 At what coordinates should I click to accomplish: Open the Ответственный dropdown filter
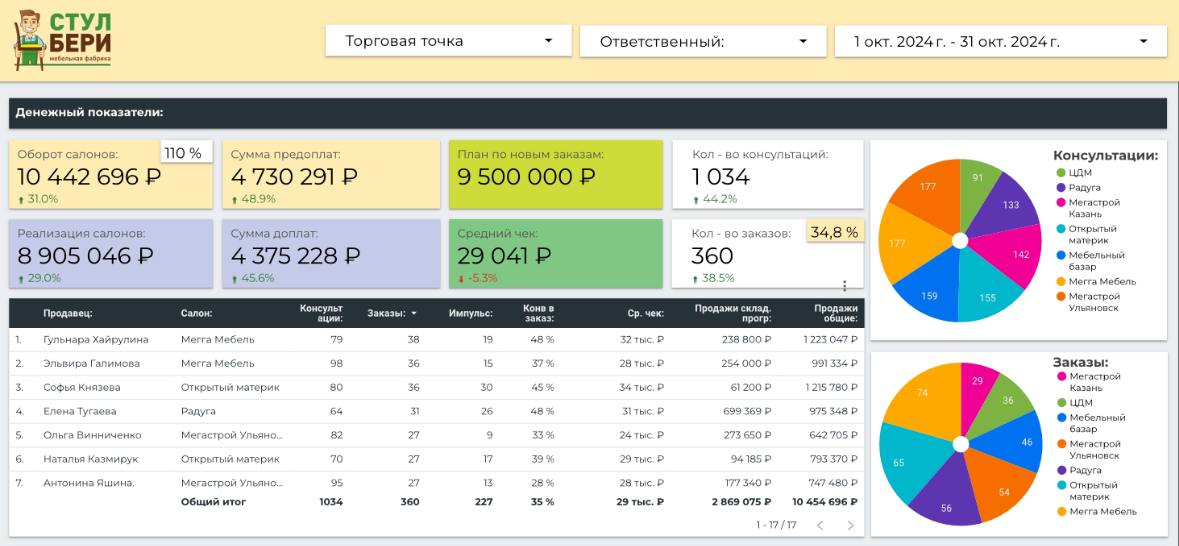tap(703, 41)
